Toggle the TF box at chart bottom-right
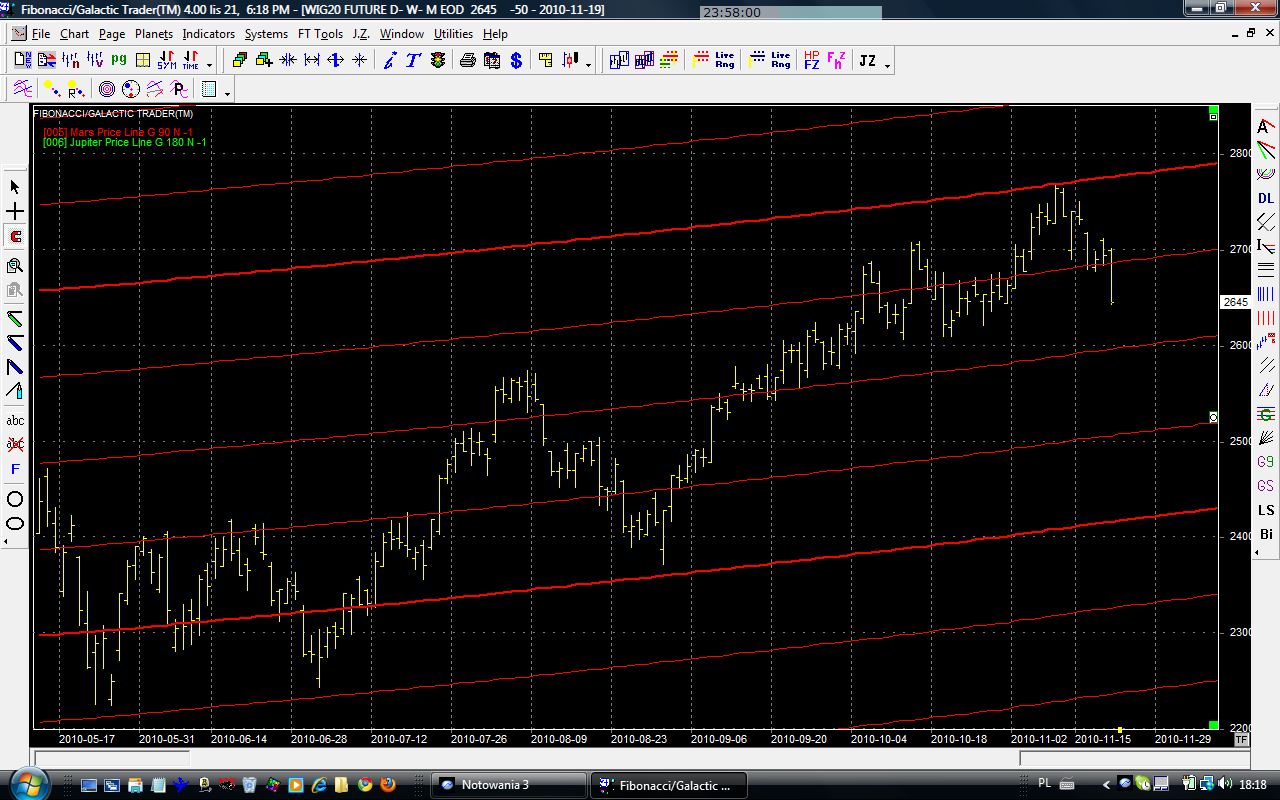The image size is (1280, 800). [x=1241, y=740]
